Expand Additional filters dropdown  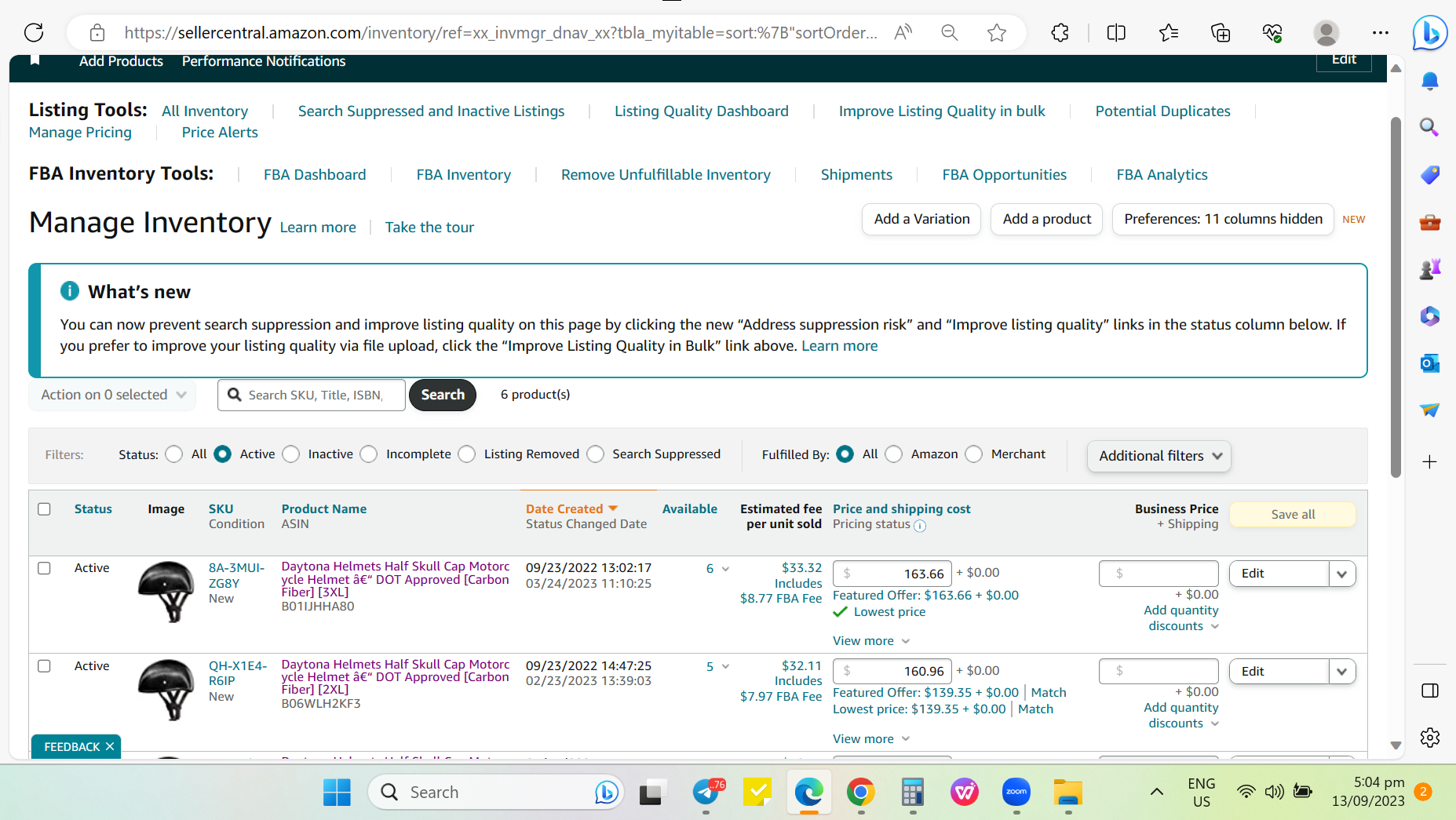1159,456
